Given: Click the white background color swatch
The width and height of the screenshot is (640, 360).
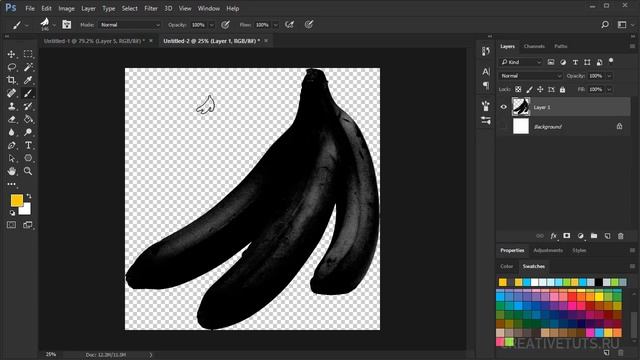Looking at the screenshot, I should [26, 210].
